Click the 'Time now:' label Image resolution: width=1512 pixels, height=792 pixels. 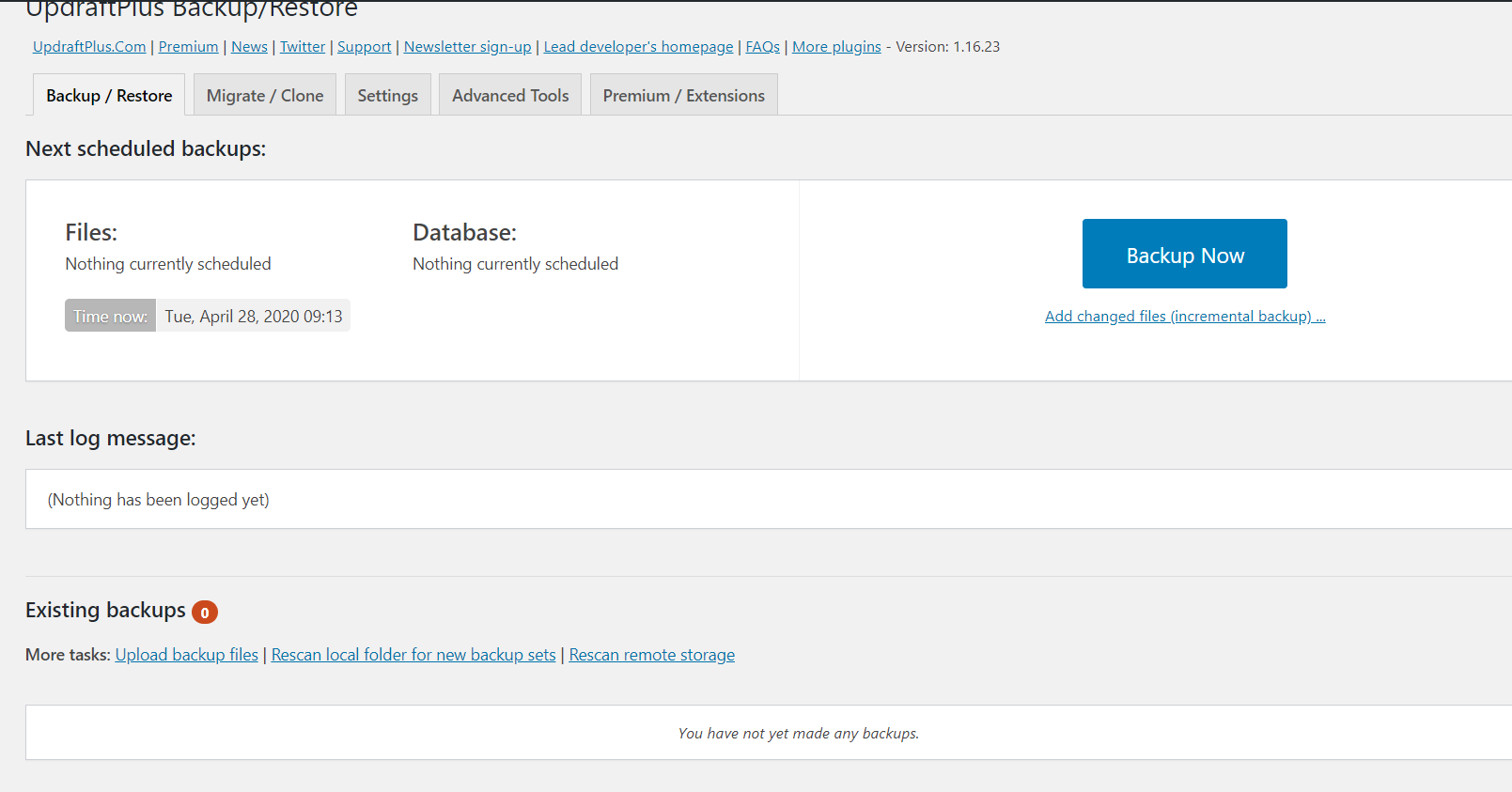[x=110, y=316]
